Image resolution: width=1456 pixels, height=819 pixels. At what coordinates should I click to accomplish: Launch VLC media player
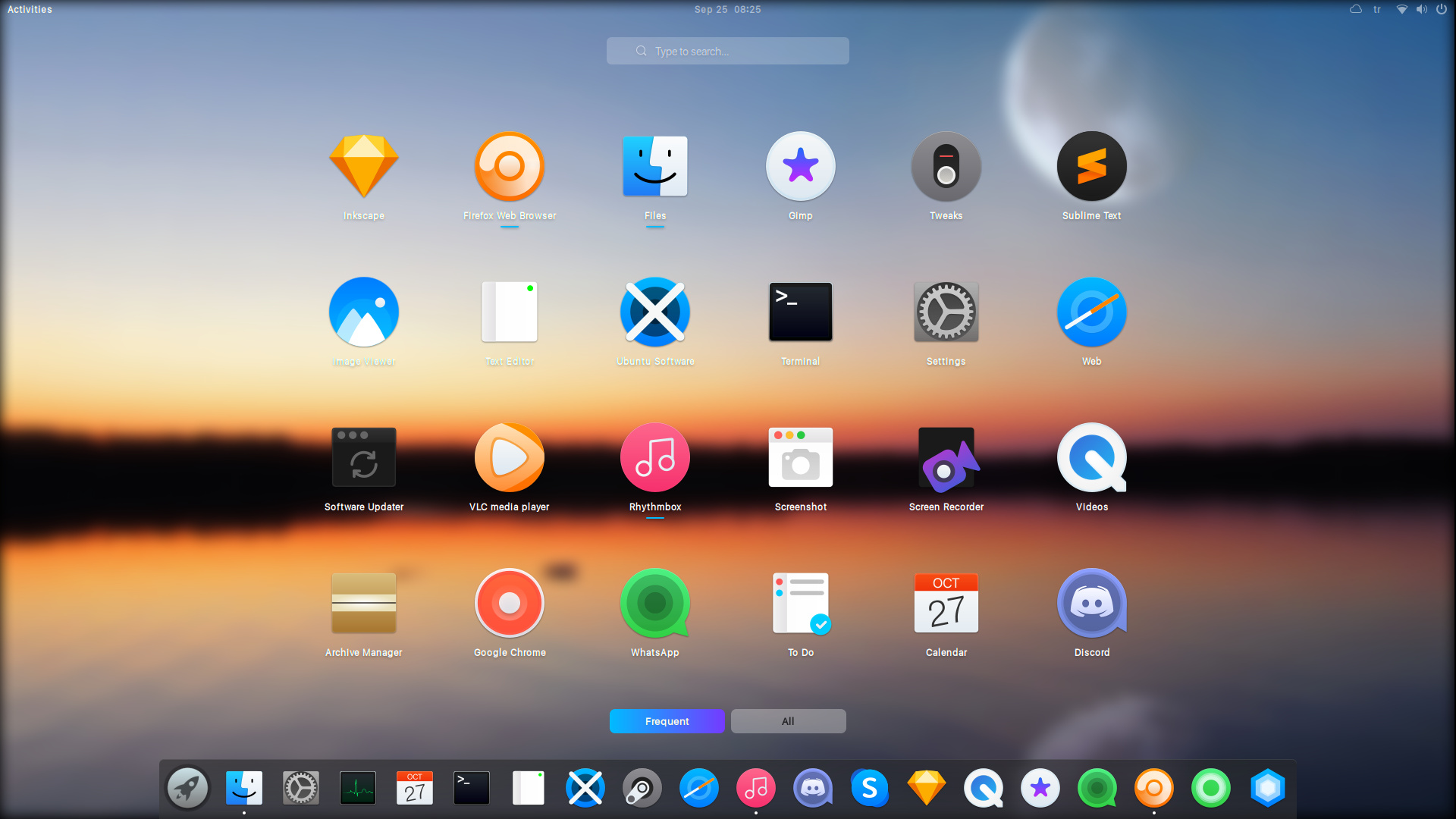510,457
